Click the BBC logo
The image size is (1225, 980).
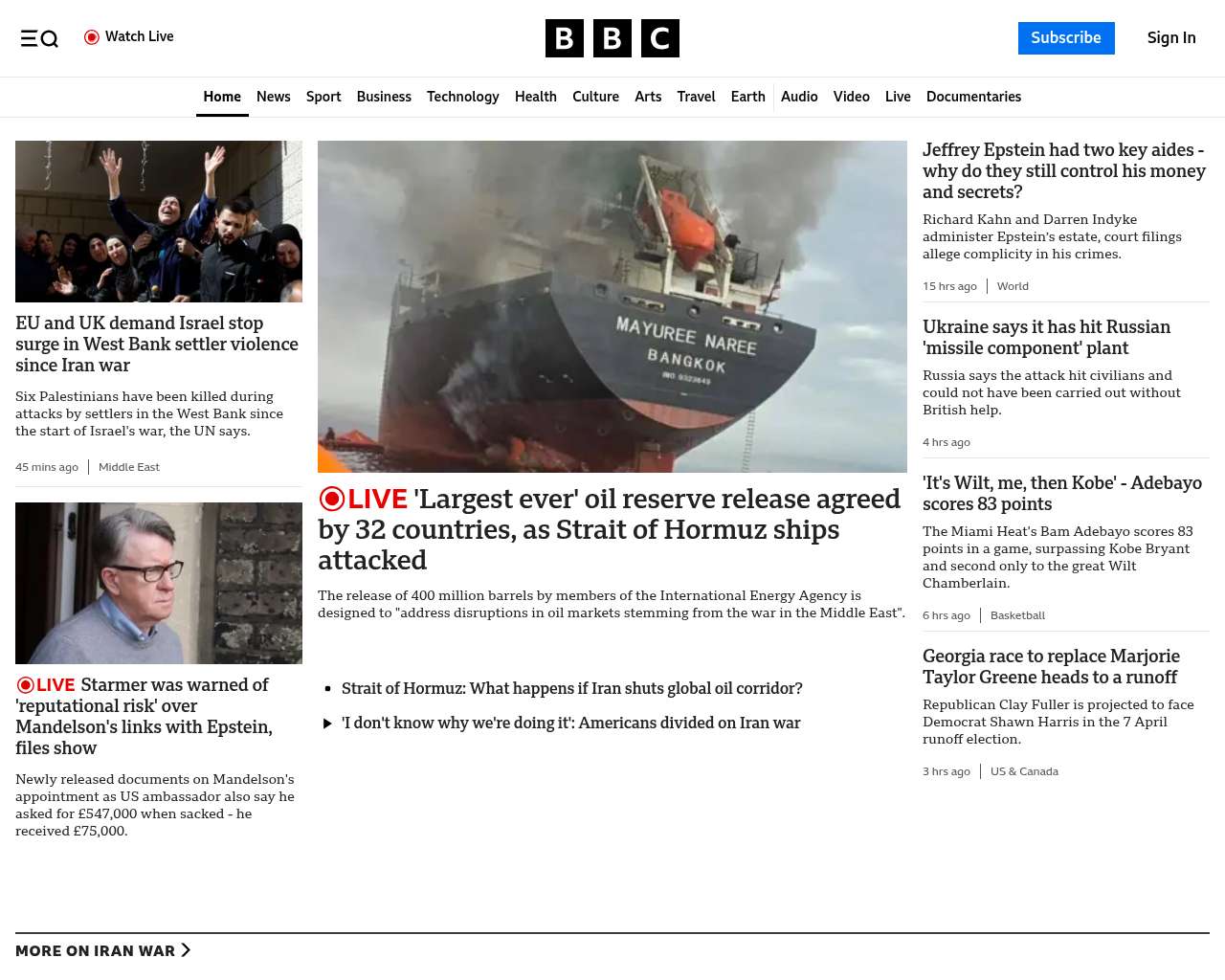[x=612, y=38]
